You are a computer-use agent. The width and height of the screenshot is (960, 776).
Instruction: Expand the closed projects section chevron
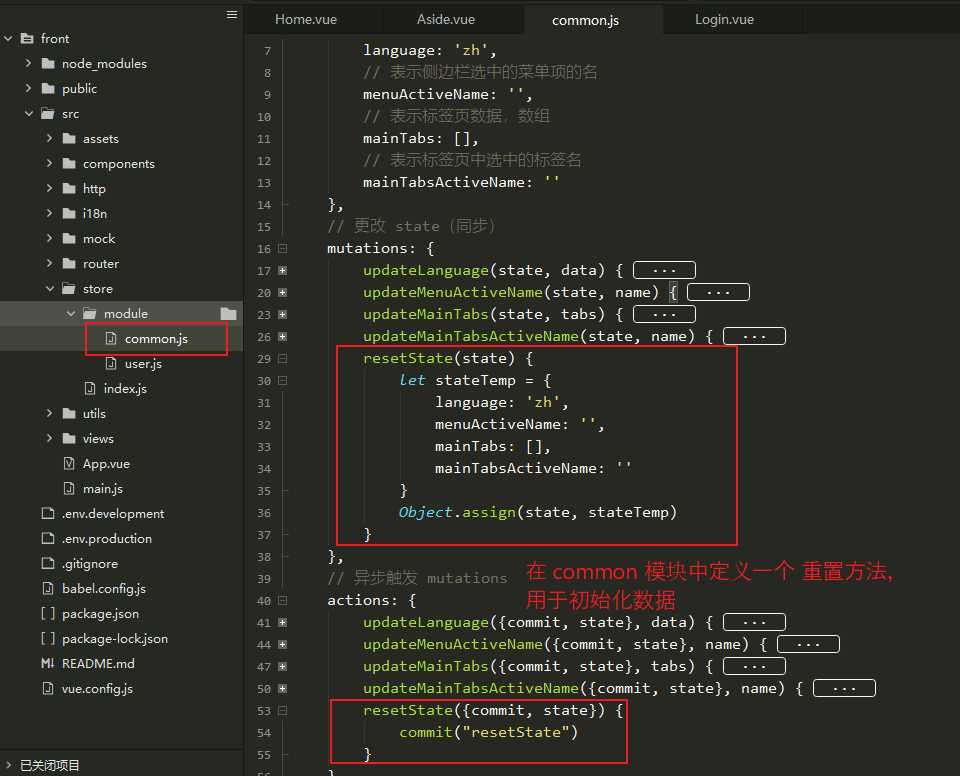click(x=9, y=764)
